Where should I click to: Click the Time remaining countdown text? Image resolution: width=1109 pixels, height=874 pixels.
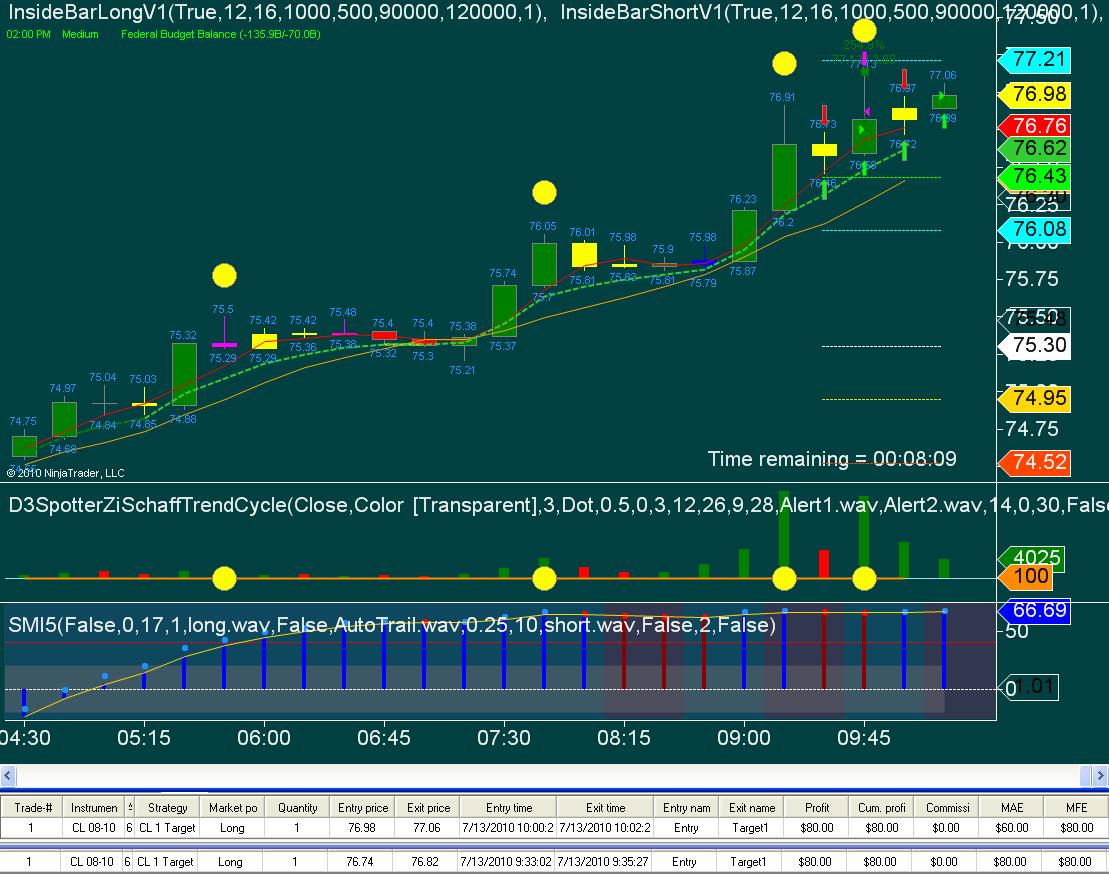(832, 459)
